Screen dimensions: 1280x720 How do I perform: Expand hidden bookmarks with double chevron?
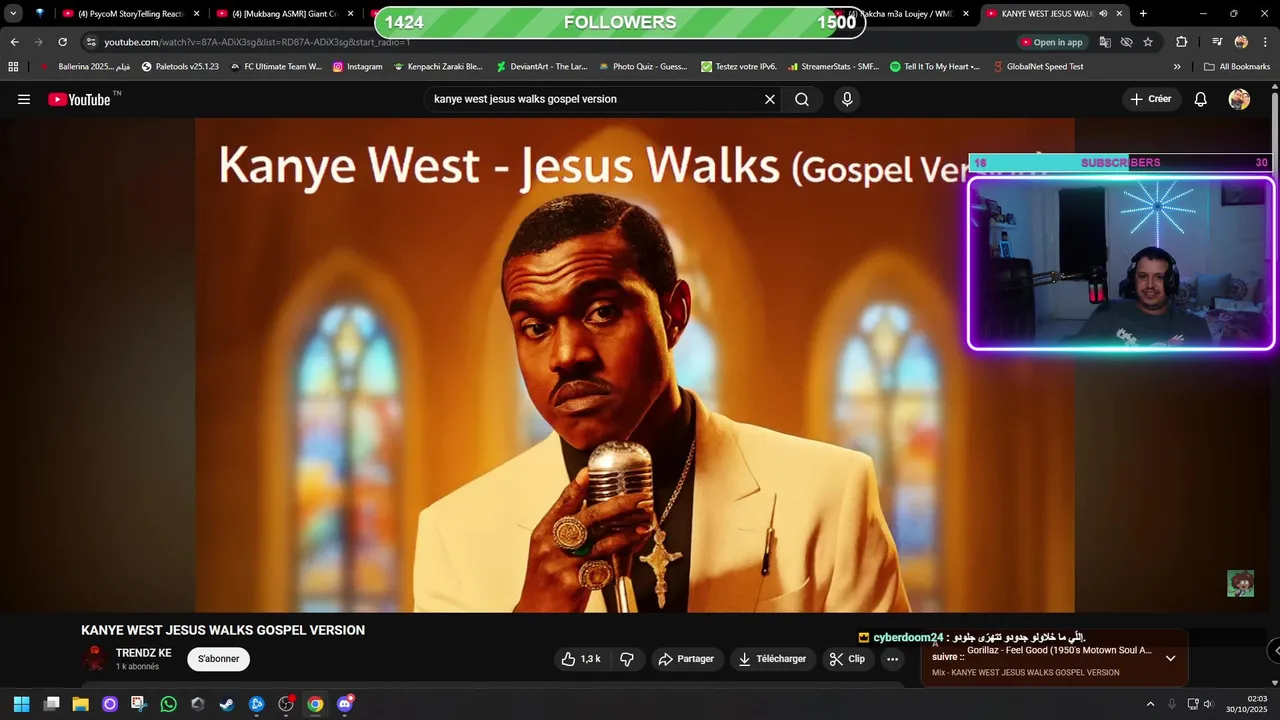click(x=1177, y=67)
